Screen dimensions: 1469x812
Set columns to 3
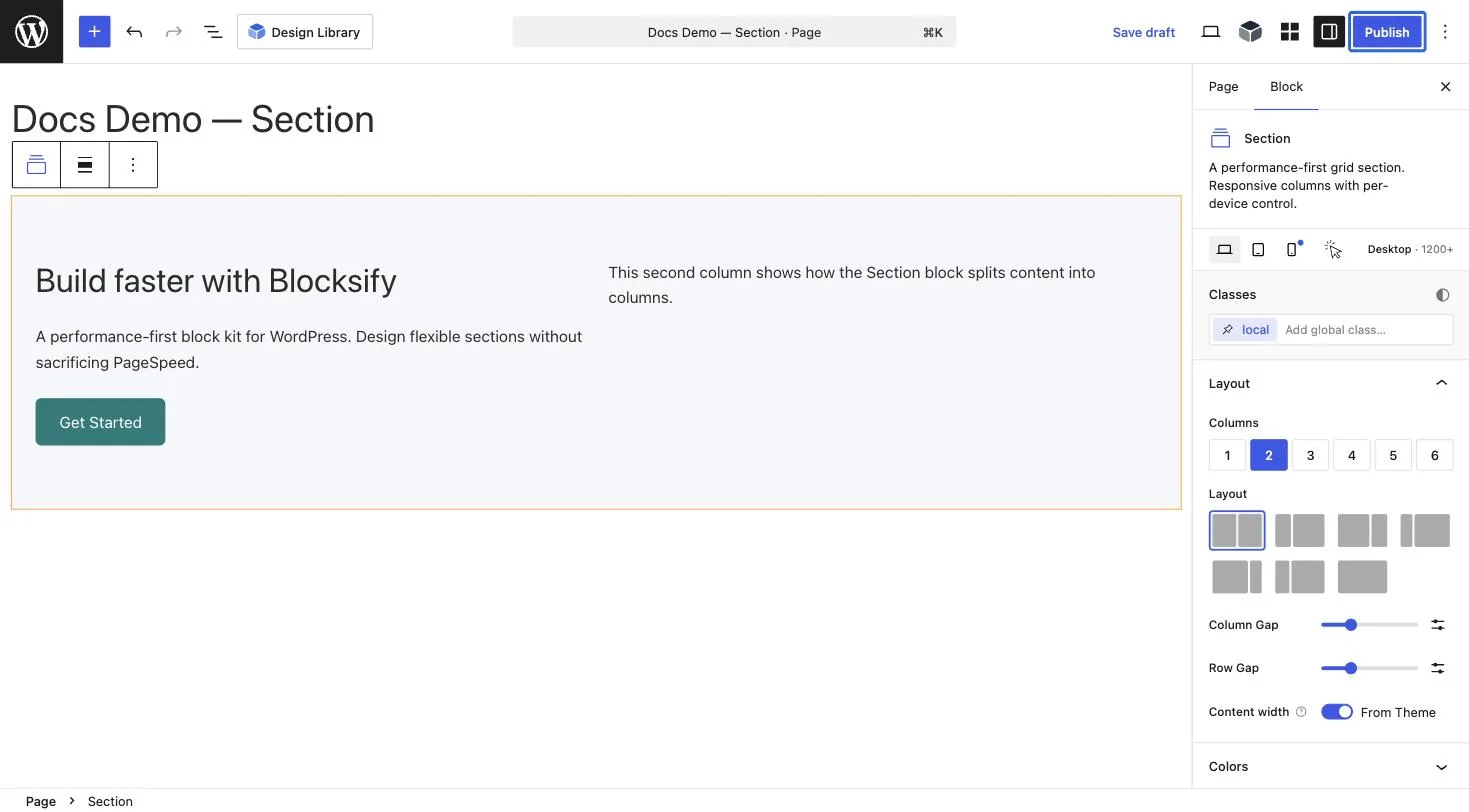point(1310,455)
